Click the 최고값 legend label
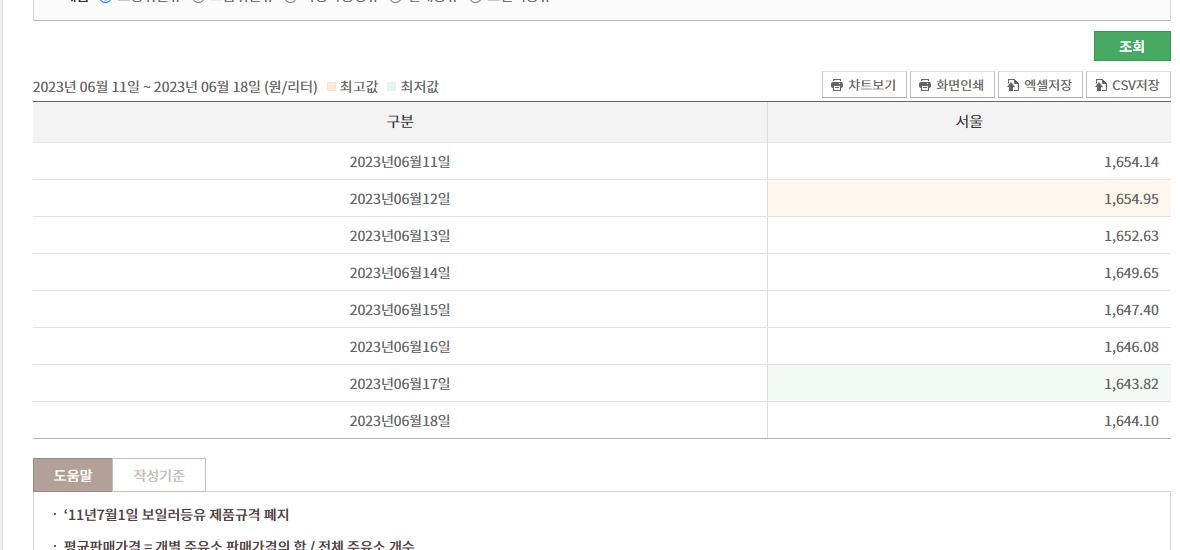Viewport: 1180px width, 550px height. (358, 87)
